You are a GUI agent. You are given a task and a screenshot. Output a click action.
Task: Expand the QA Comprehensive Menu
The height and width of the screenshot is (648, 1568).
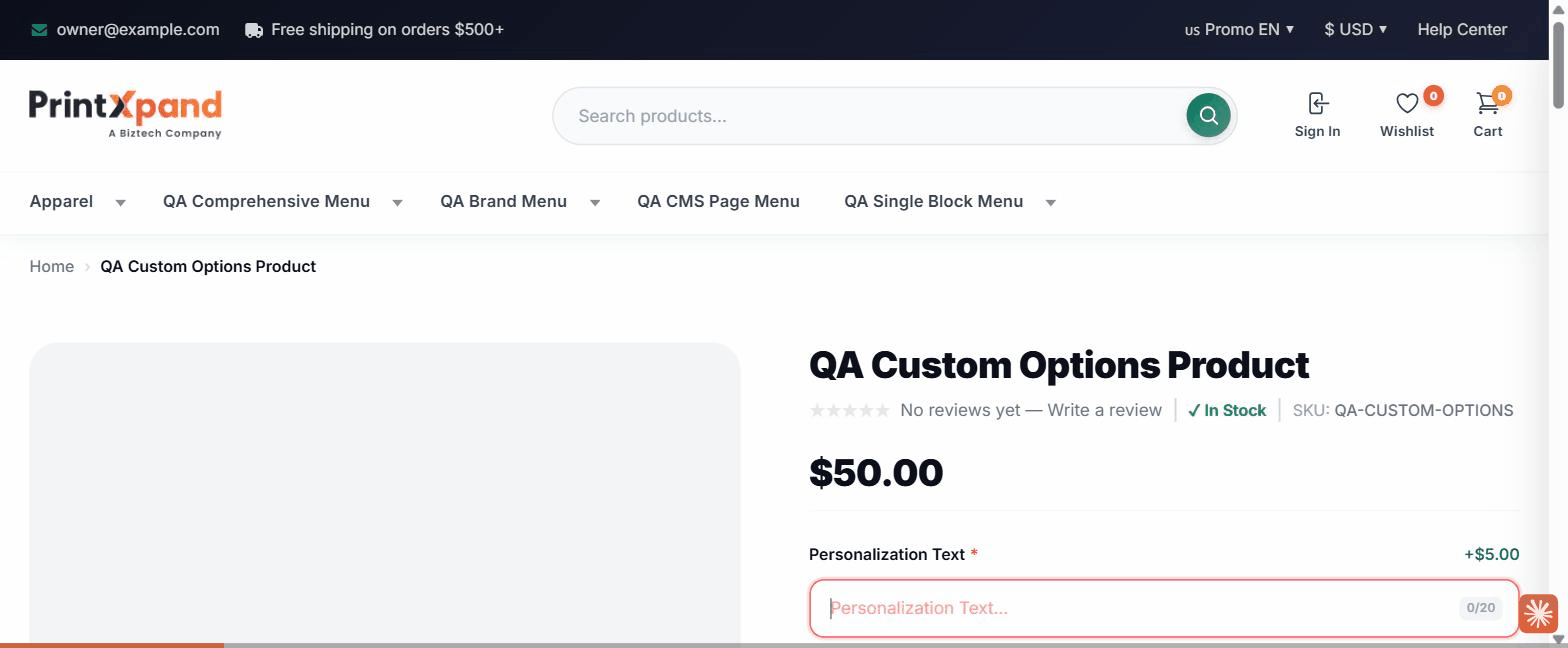click(283, 201)
